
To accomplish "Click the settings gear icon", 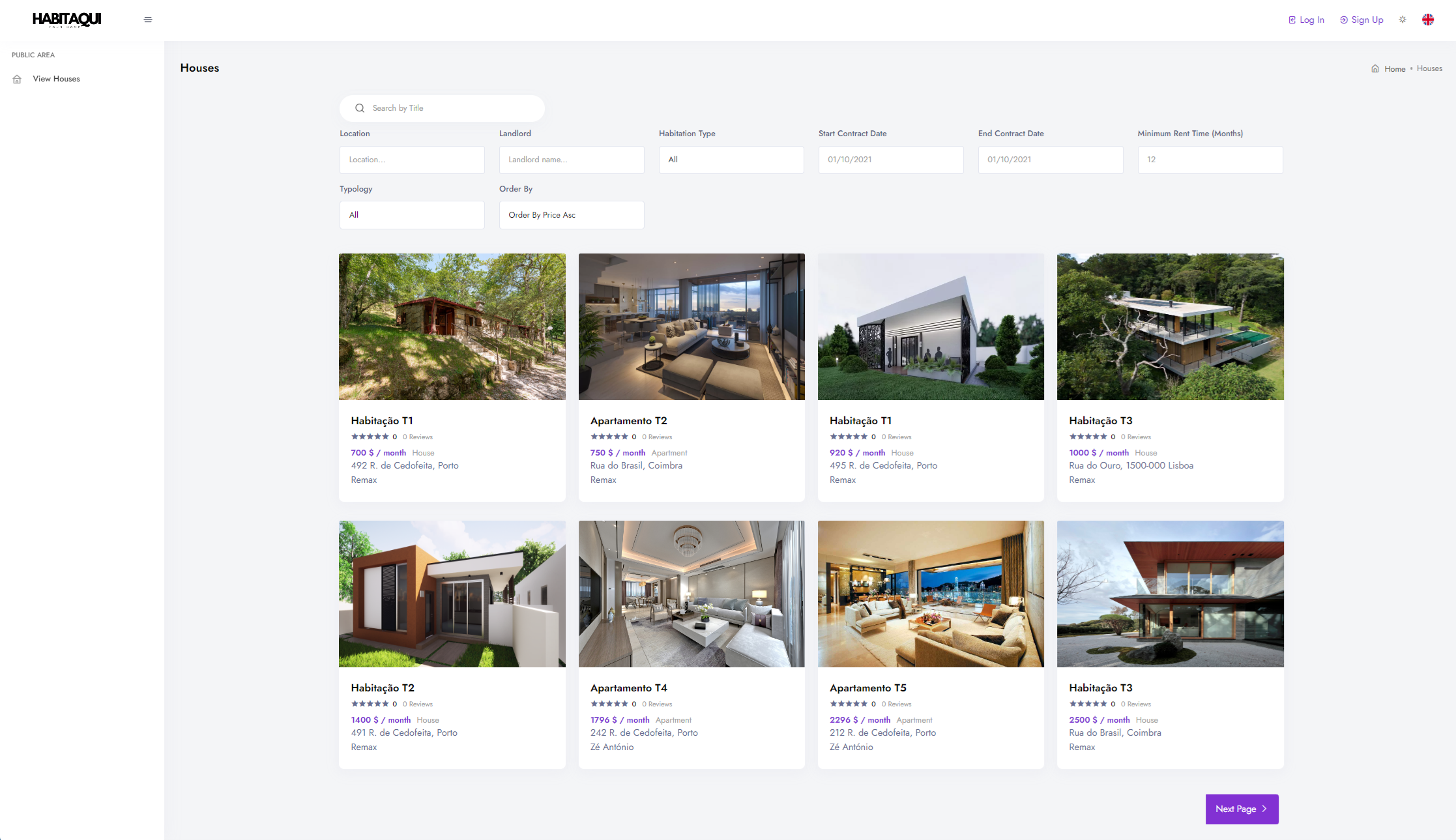I will [x=1403, y=18].
